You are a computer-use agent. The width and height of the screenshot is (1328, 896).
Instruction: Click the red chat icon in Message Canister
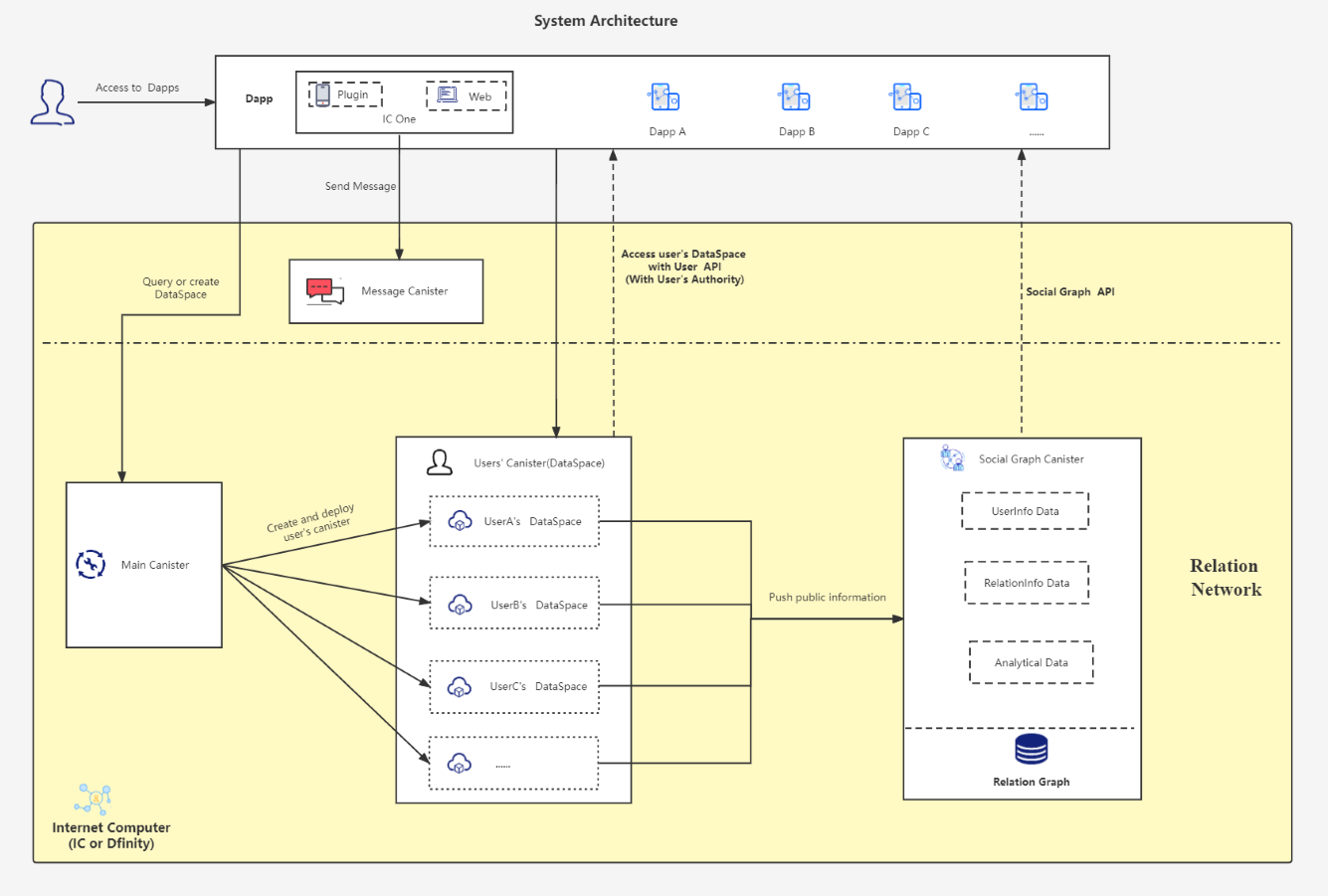click(324, 290)
